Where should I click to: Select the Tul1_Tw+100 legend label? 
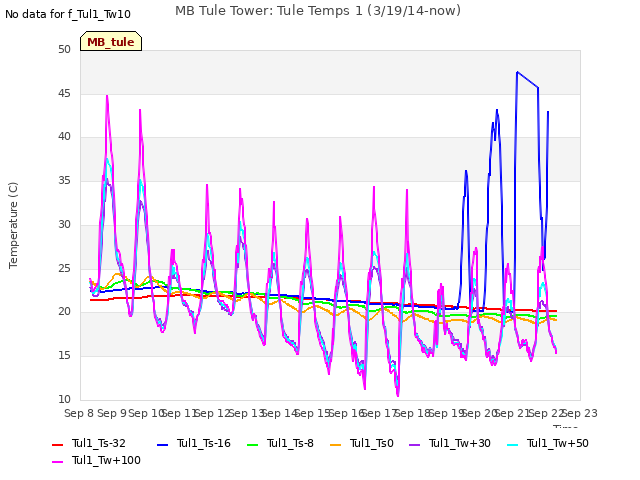coord(106,460)
